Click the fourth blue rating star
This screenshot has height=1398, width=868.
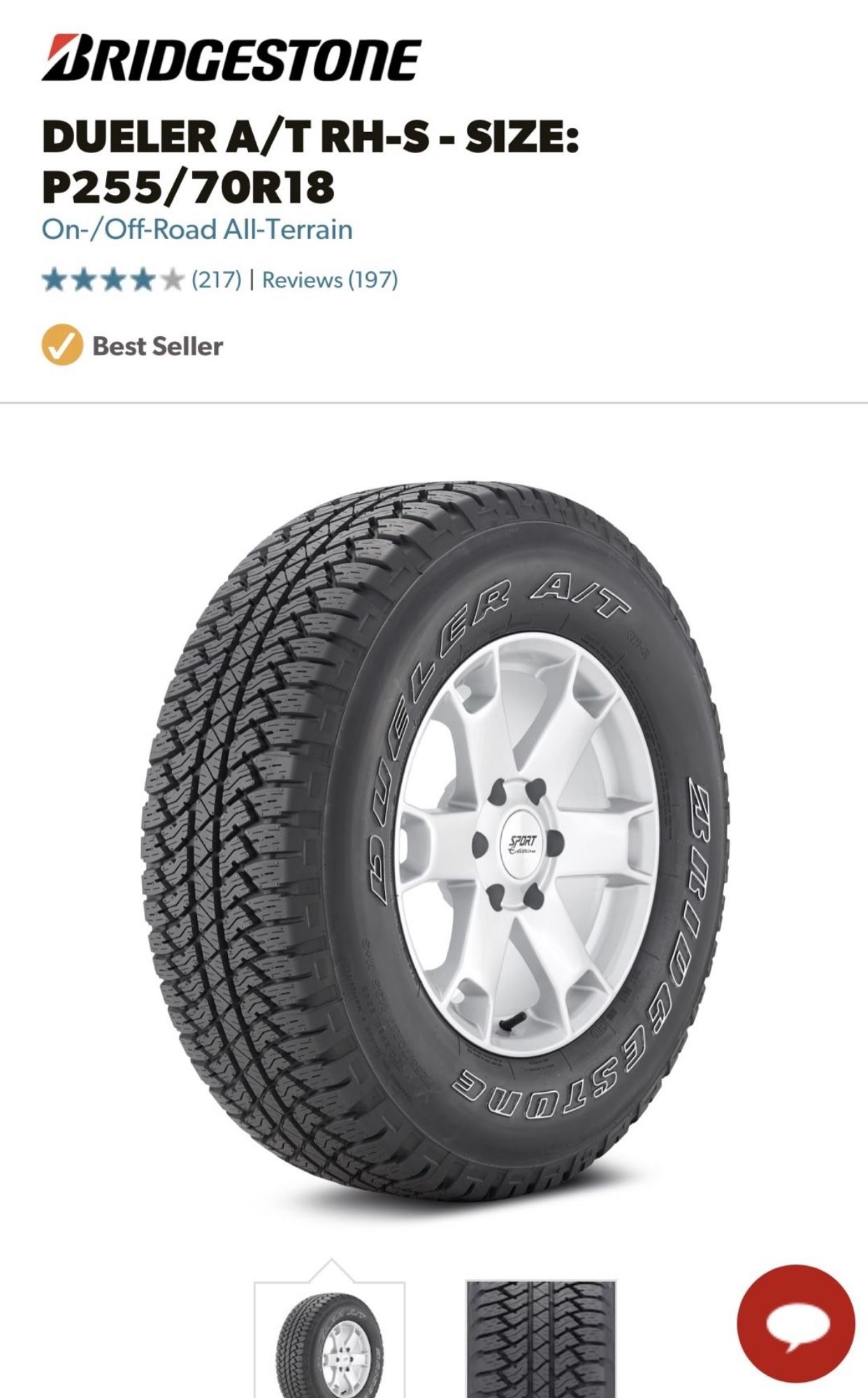click(x=143, y=280)
